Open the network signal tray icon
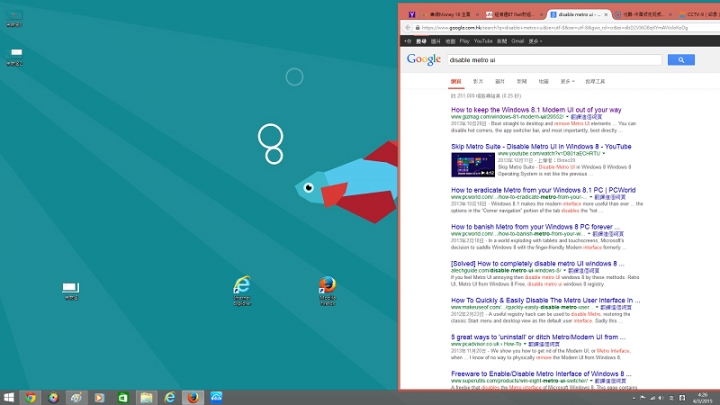 click(x=652, y=398)
